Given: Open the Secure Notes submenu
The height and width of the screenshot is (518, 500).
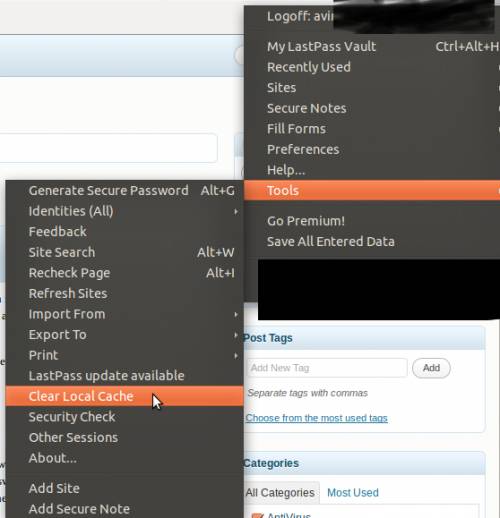Looking at the screenshot, I should (372, 108).
